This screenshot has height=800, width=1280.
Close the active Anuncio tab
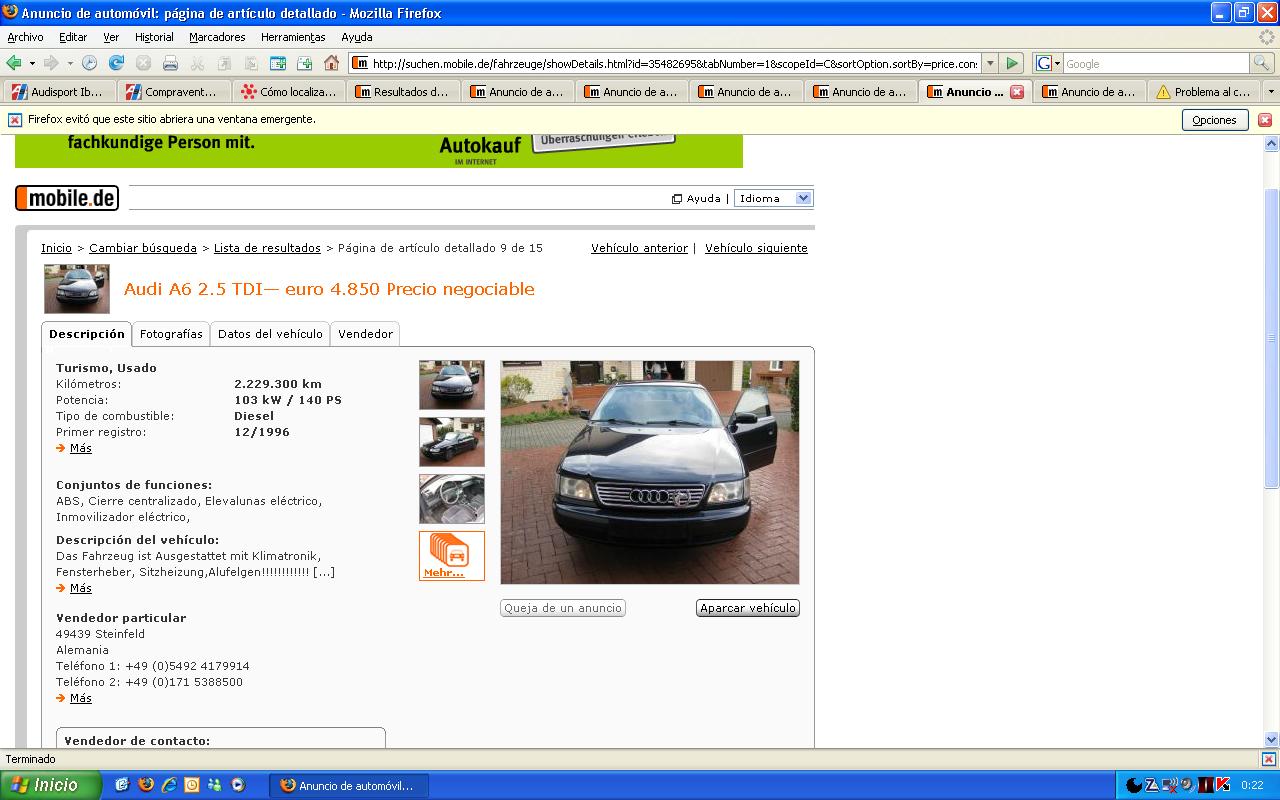[1017, 92]
